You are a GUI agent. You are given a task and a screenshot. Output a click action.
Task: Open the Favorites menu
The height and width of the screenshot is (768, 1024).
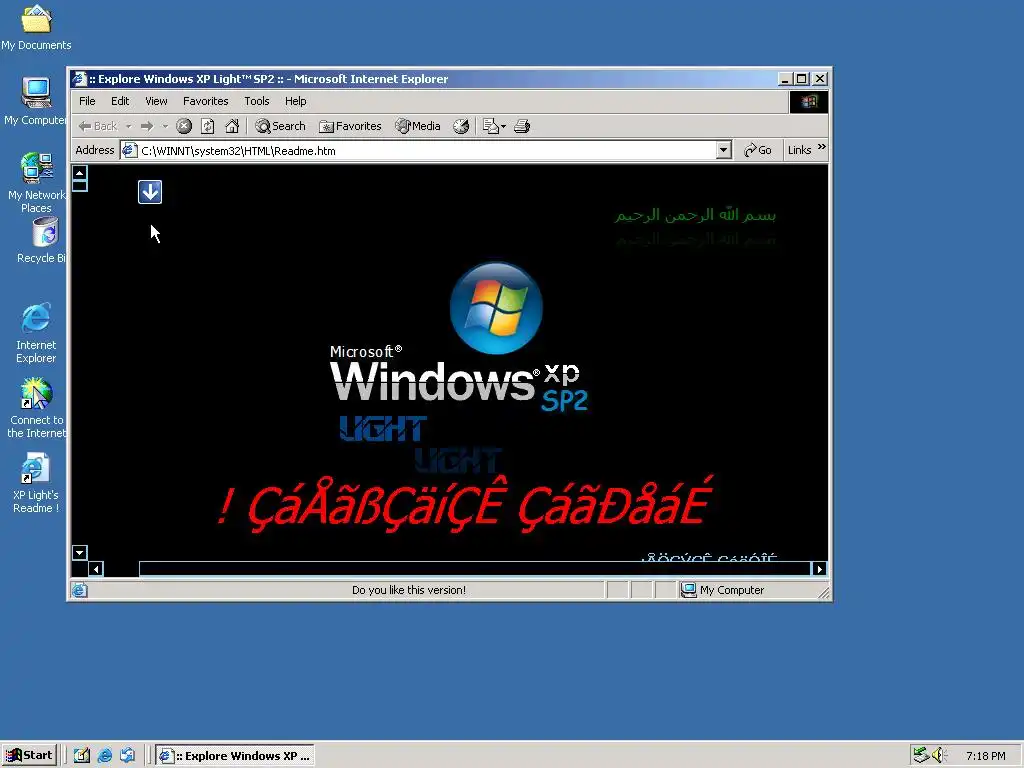click(x=206, y=101)
